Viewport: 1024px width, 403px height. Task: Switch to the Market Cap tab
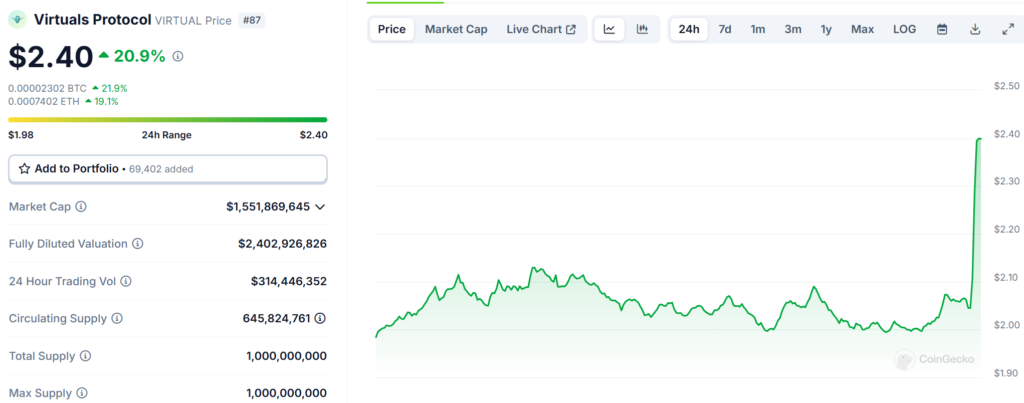(x=456, y=29)
